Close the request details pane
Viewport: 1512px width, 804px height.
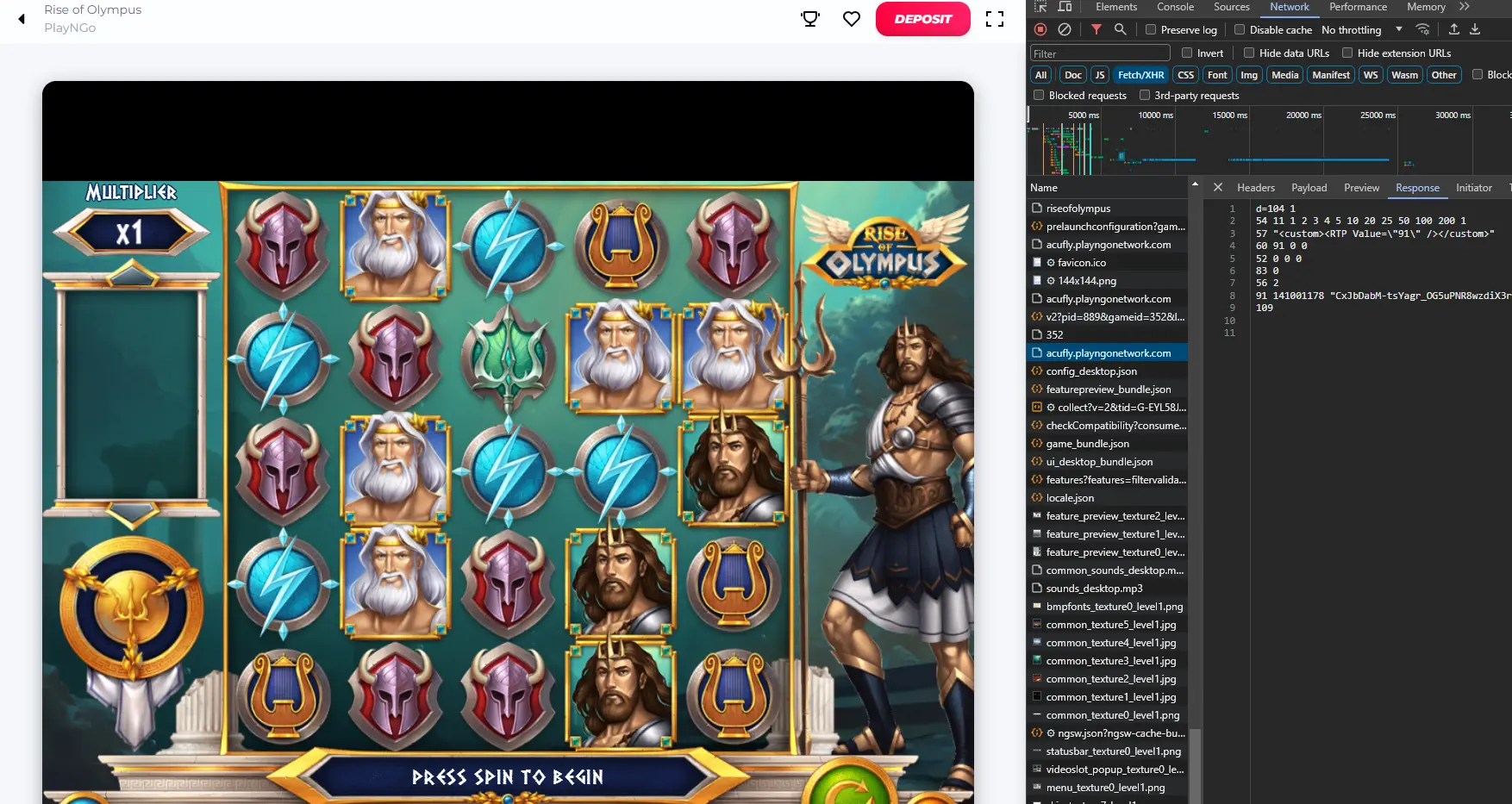1217,187
